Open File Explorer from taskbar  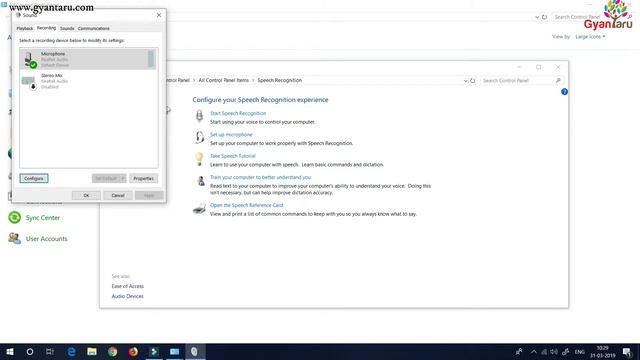(92, 351)
